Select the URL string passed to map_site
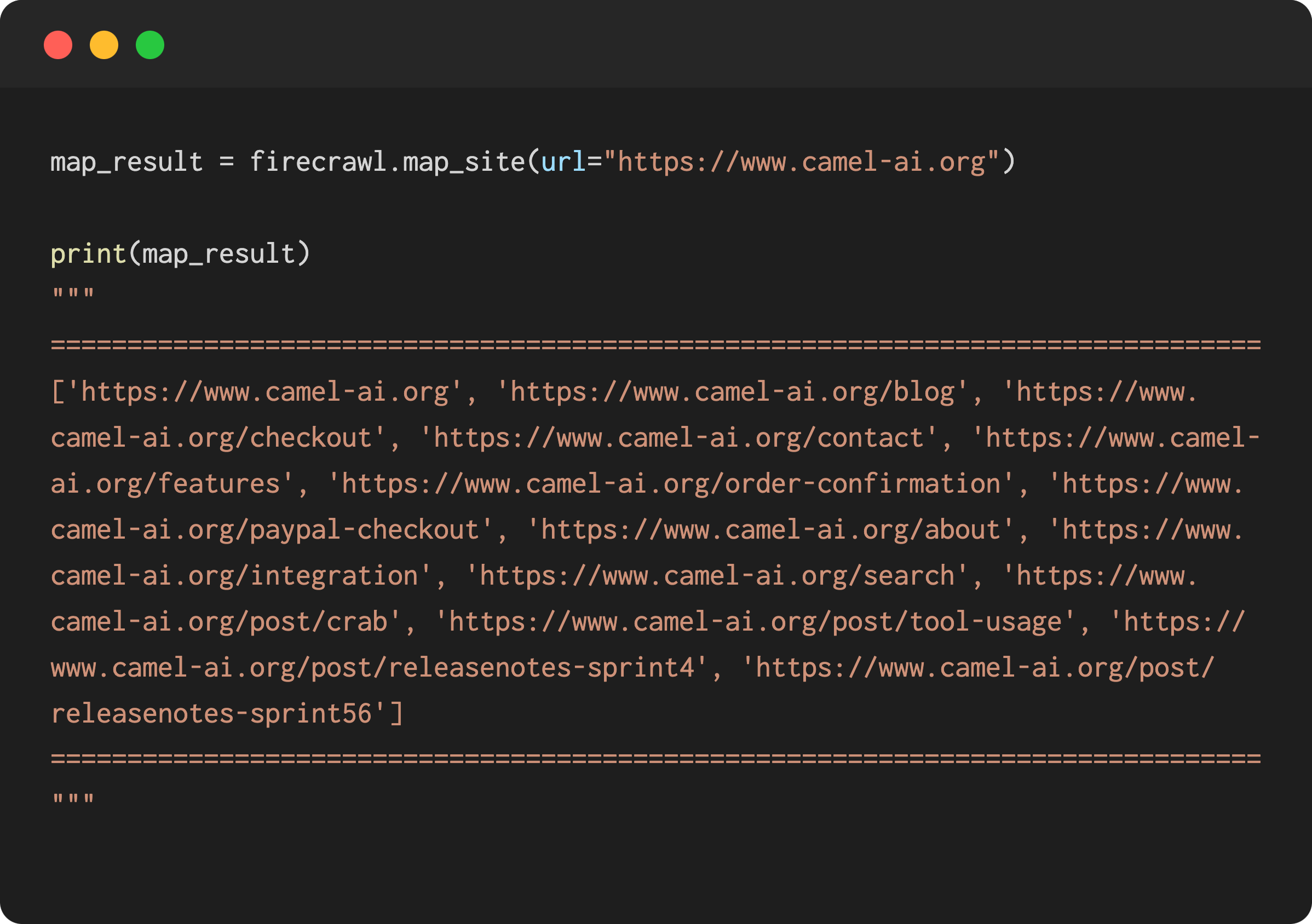1312x924 pixels. [x=802, y=162]
